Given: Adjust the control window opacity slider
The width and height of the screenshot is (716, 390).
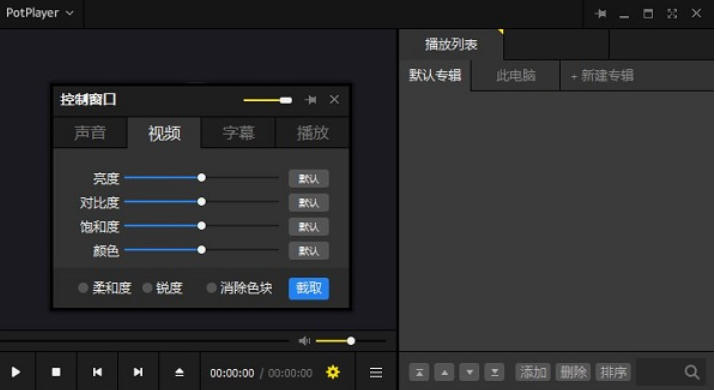Looking at the screenshot, I should (268, 100).
